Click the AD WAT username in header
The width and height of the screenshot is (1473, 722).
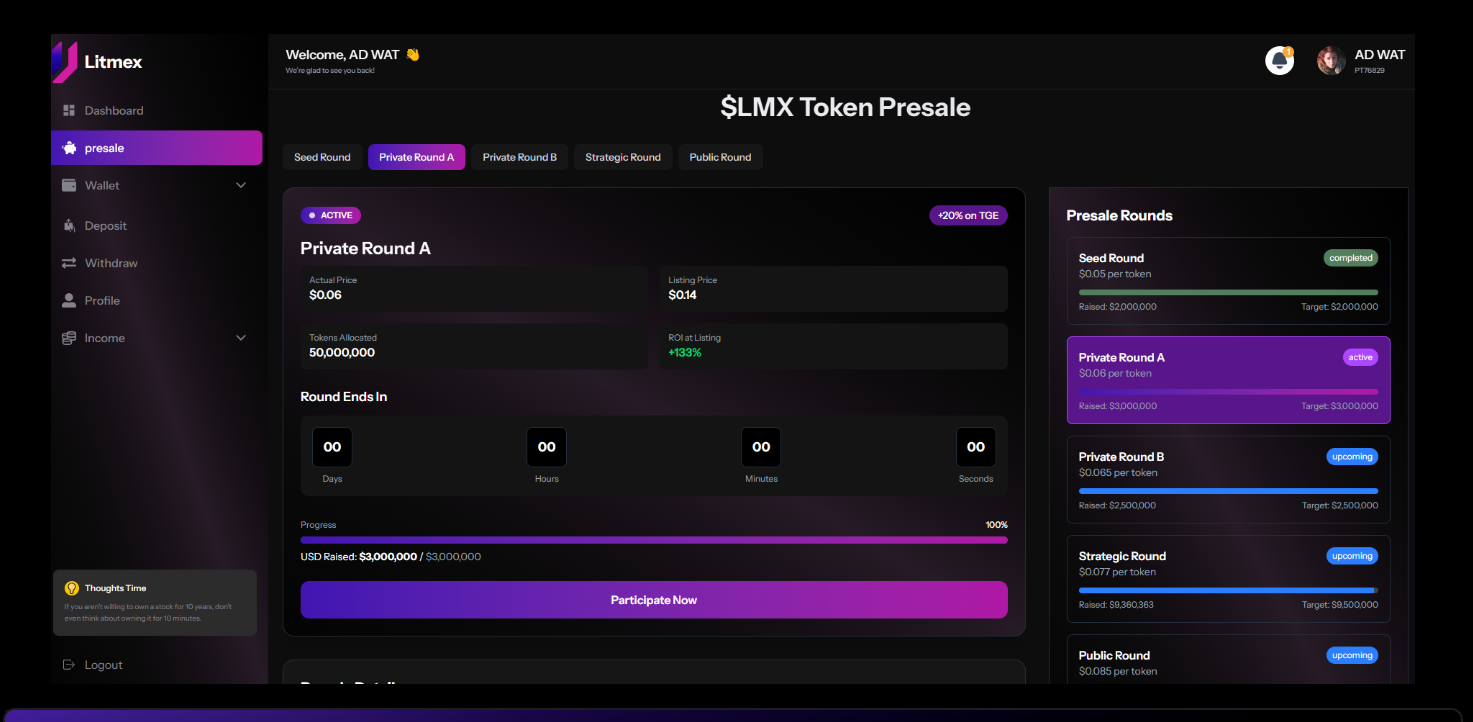1380,55
